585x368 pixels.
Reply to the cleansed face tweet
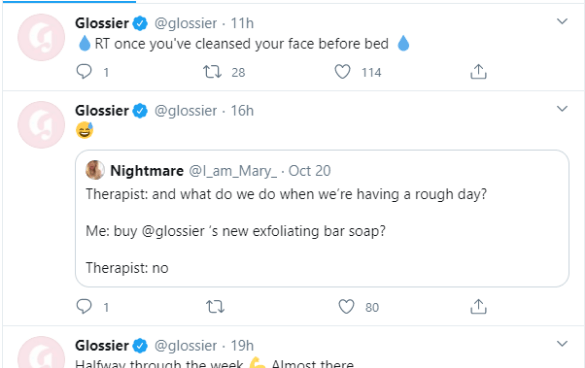pyautogui.click(x=84, y=71)
